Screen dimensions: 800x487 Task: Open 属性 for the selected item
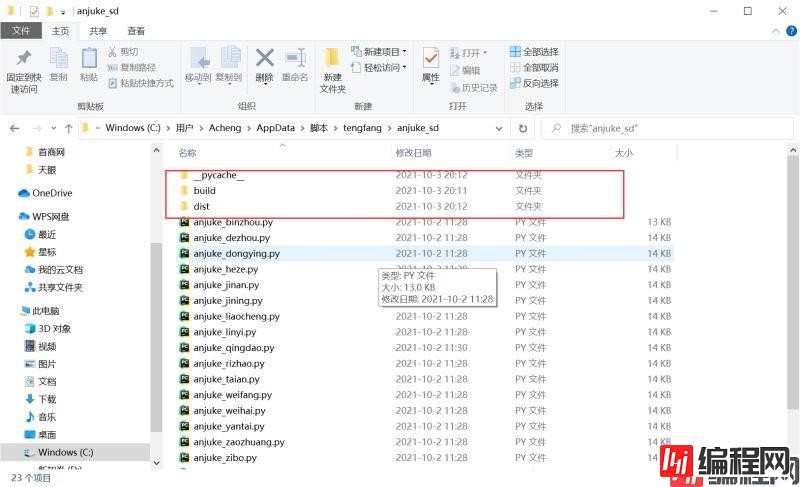pyautogui.click(x=431, y=58)
